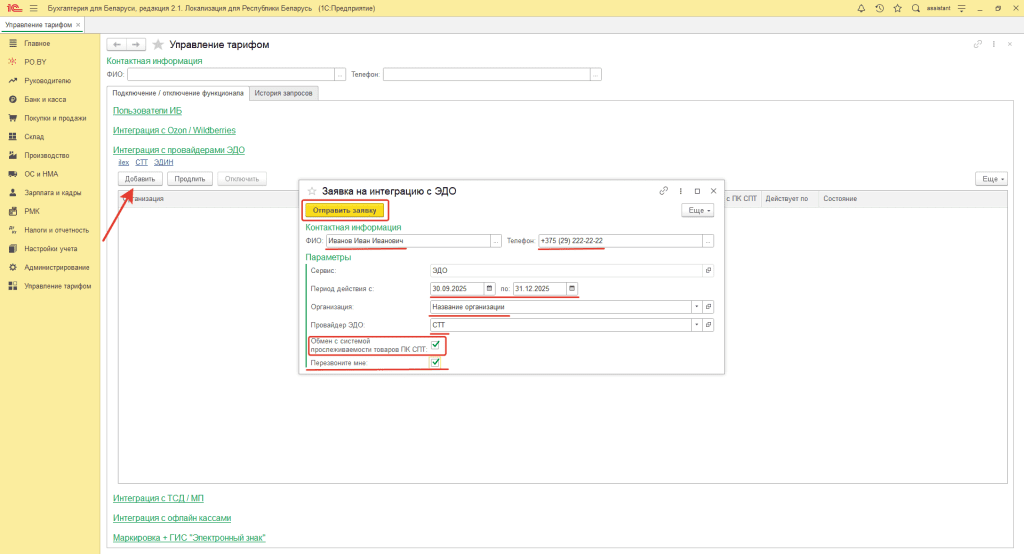Viewport: 1024px width, 554px height.
Task: Expand the Провайдер ЭДО dropdown list
Action: pos(697,325)
